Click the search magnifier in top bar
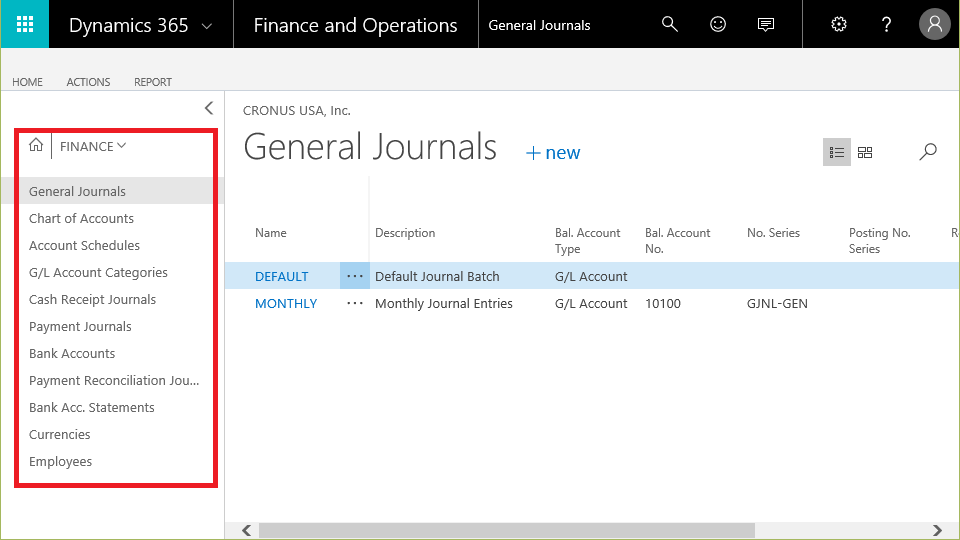This screenshot has height=540, width=960. pyautogui.click(x=670, y=24)
